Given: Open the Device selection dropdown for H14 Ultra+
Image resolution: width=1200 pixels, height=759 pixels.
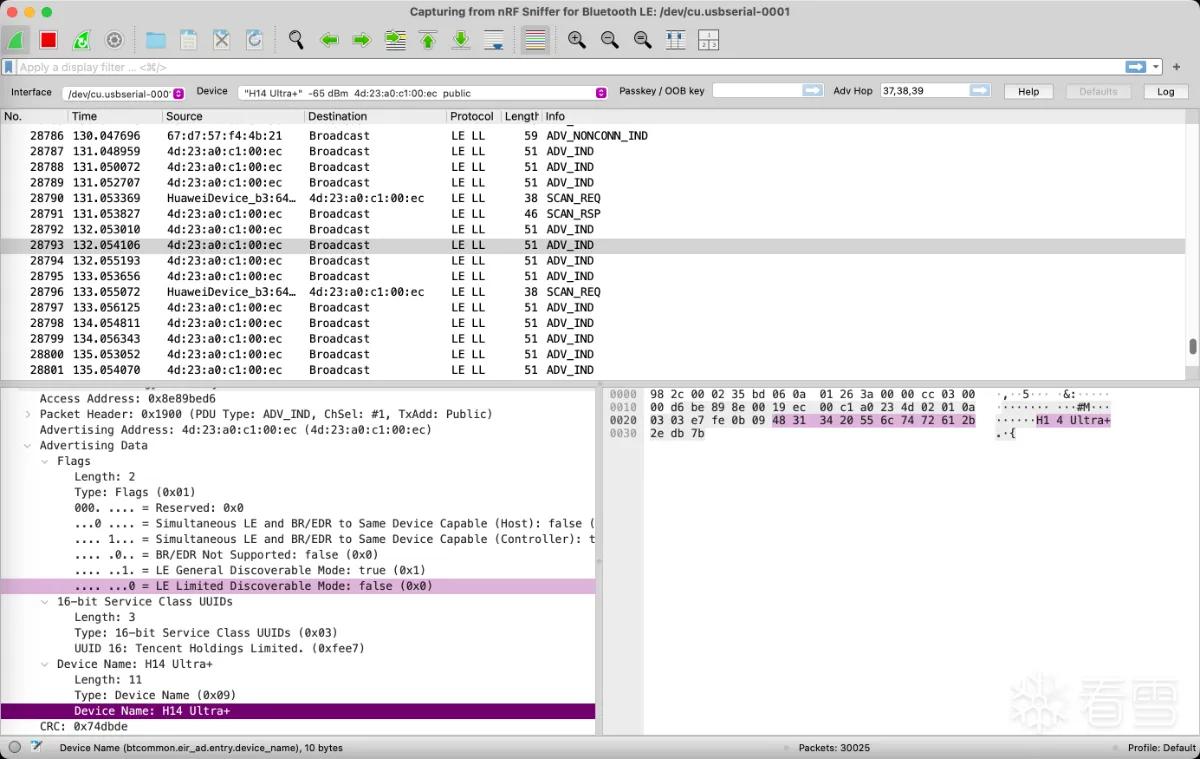Looking at the screenshot, I should (x=424, y=93).
